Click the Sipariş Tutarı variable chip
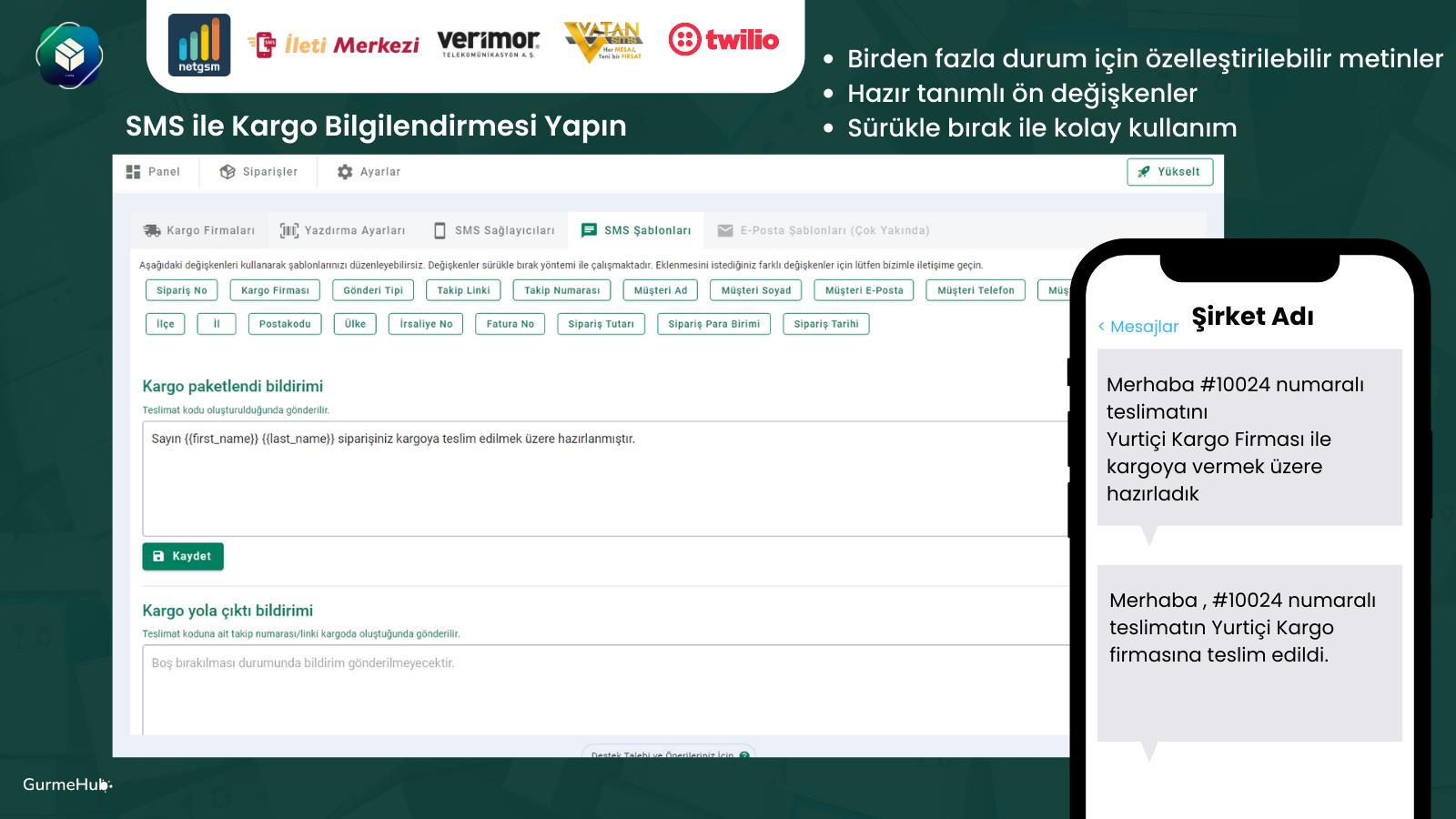1456x819 pixels. 602,324
